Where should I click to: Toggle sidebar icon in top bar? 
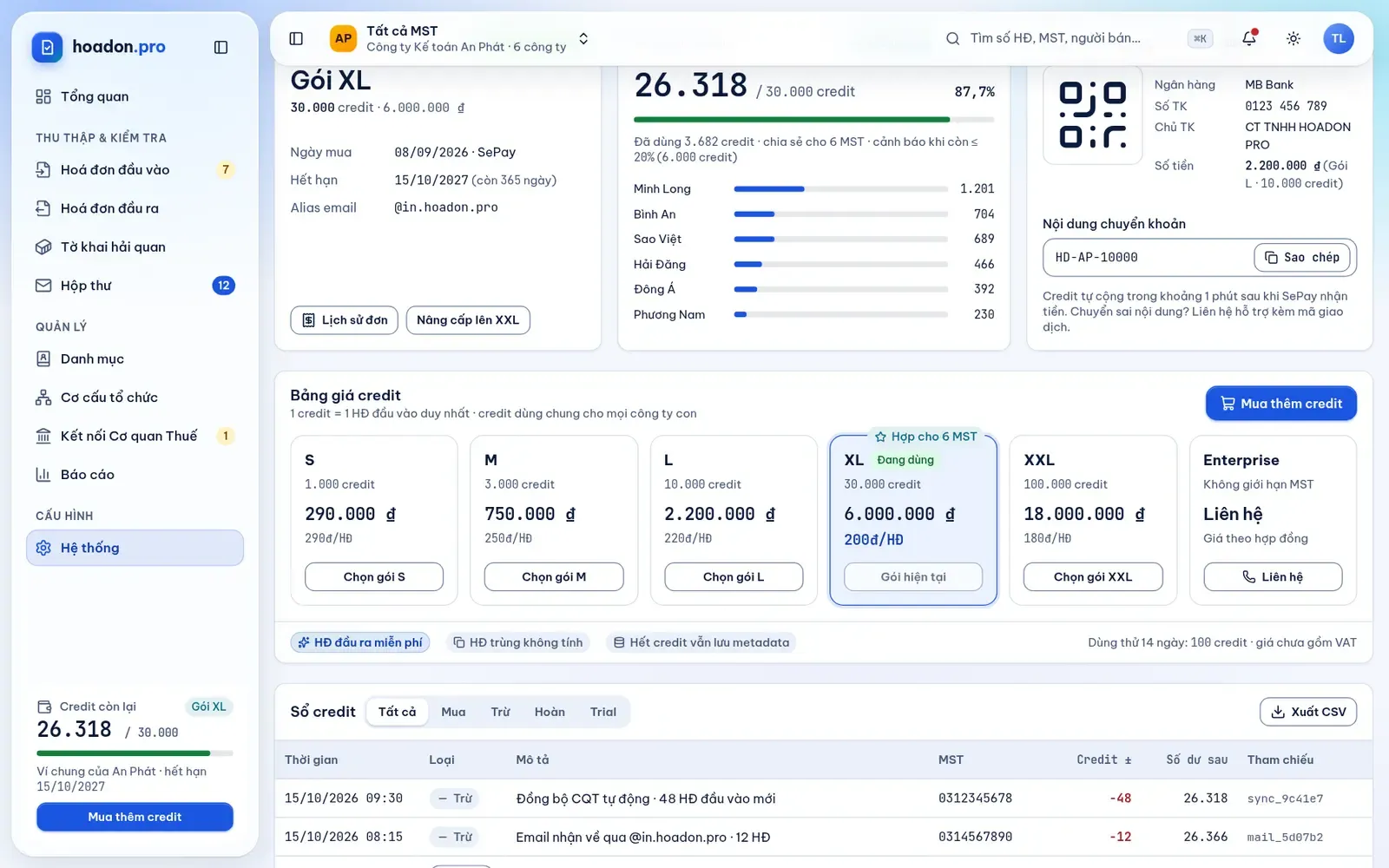[x=296, y=38]
